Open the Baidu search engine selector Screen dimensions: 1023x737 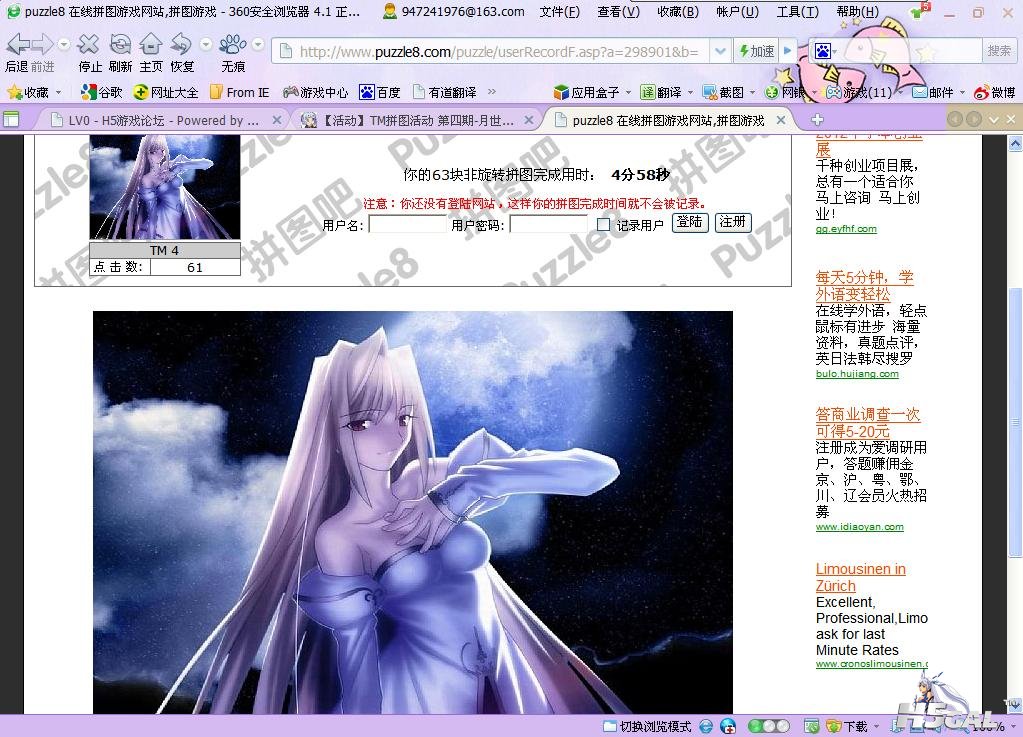pyautogui.click(x=825, y=51)
